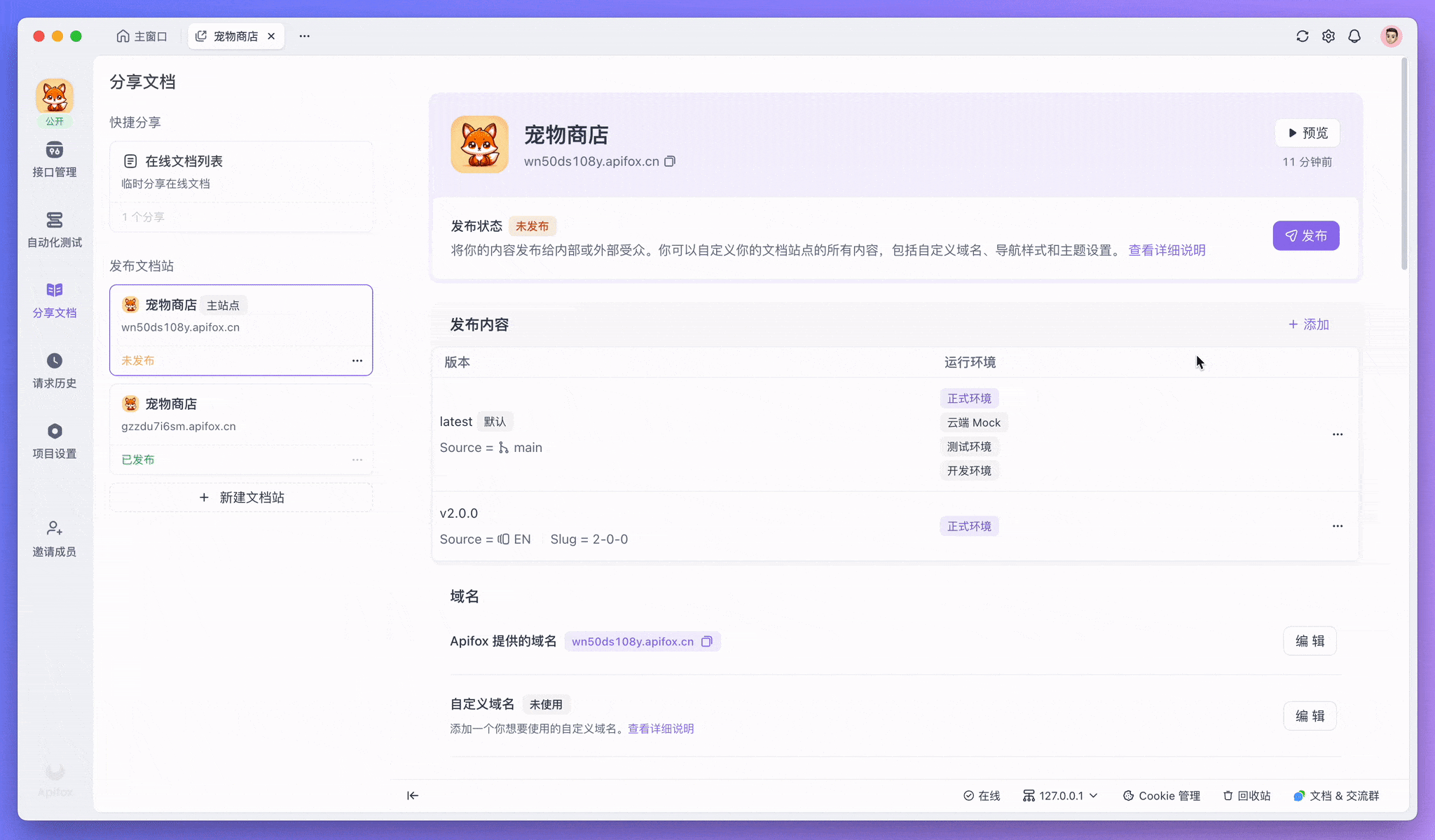Open 项目设置 in the sidebar
The width and height of the screenshot is (1435, 840).
[55, 432]
